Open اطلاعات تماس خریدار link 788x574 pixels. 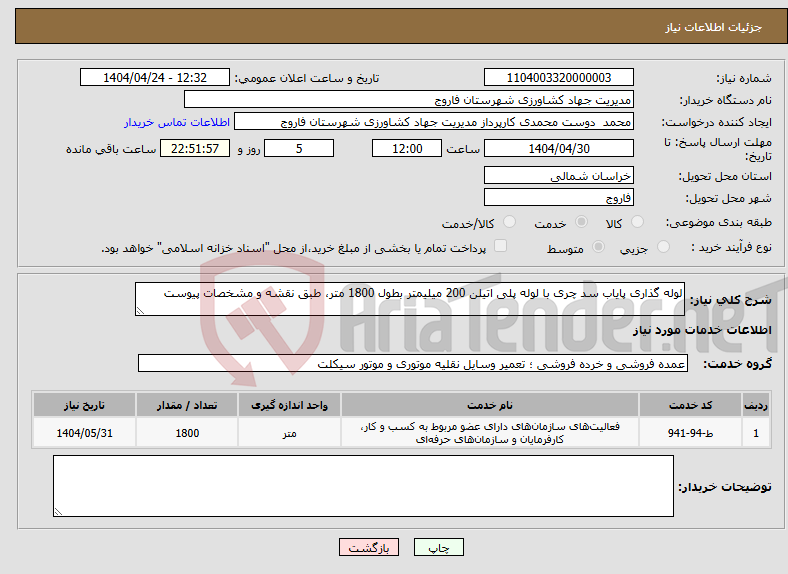coord(177,122)
